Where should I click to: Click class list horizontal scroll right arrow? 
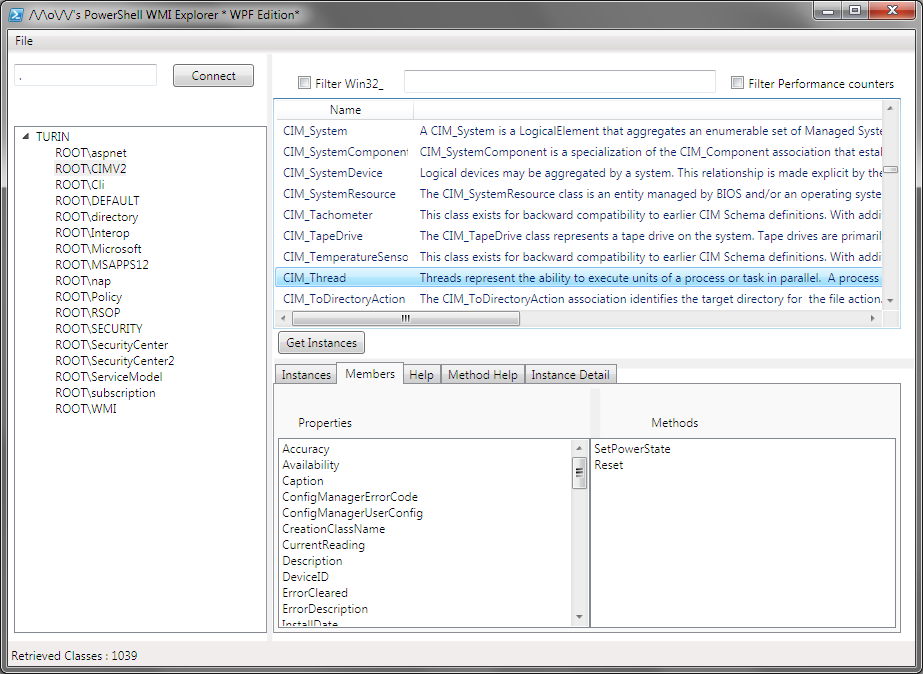pos(872,318)
